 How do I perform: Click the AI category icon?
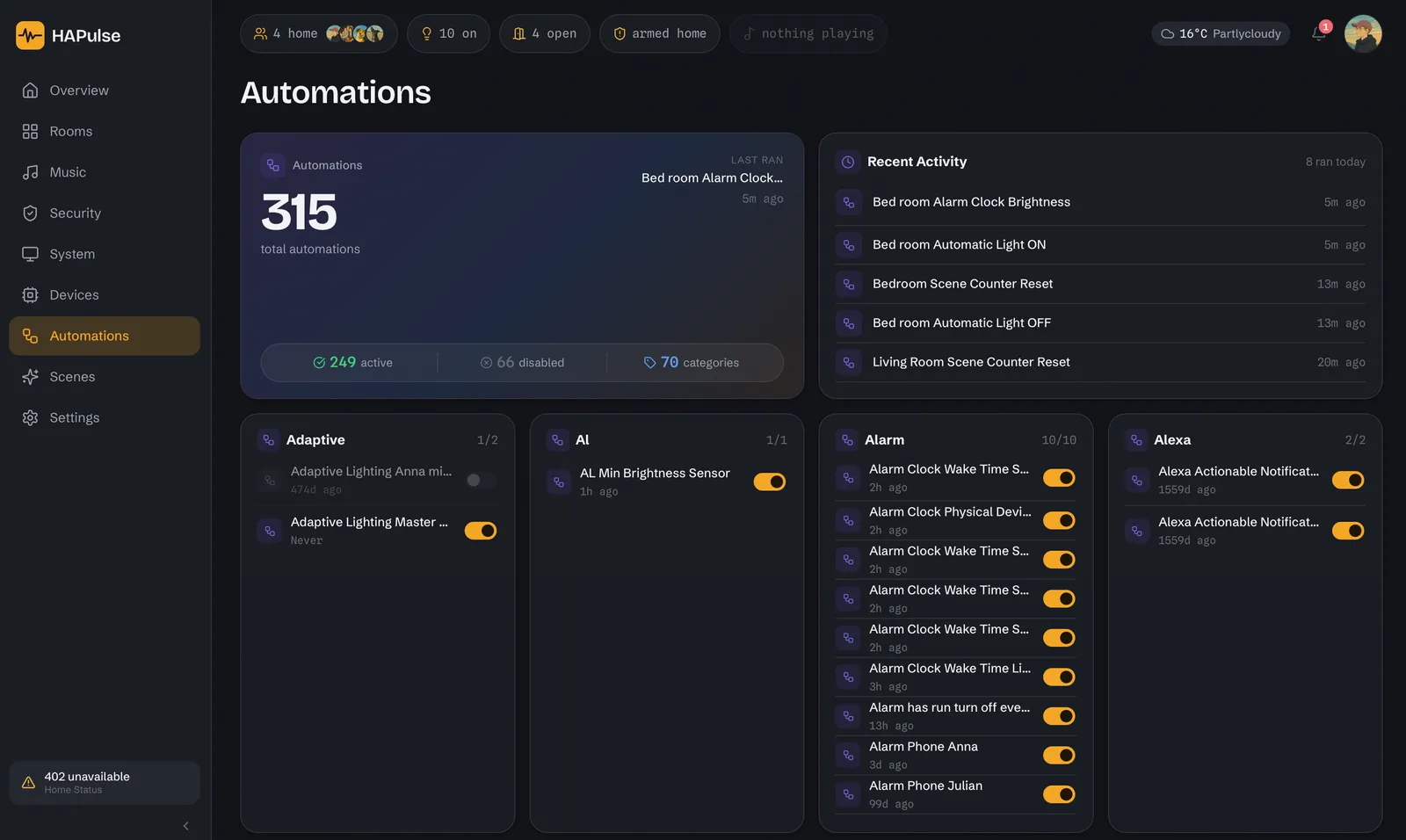(x=558, y=439)
